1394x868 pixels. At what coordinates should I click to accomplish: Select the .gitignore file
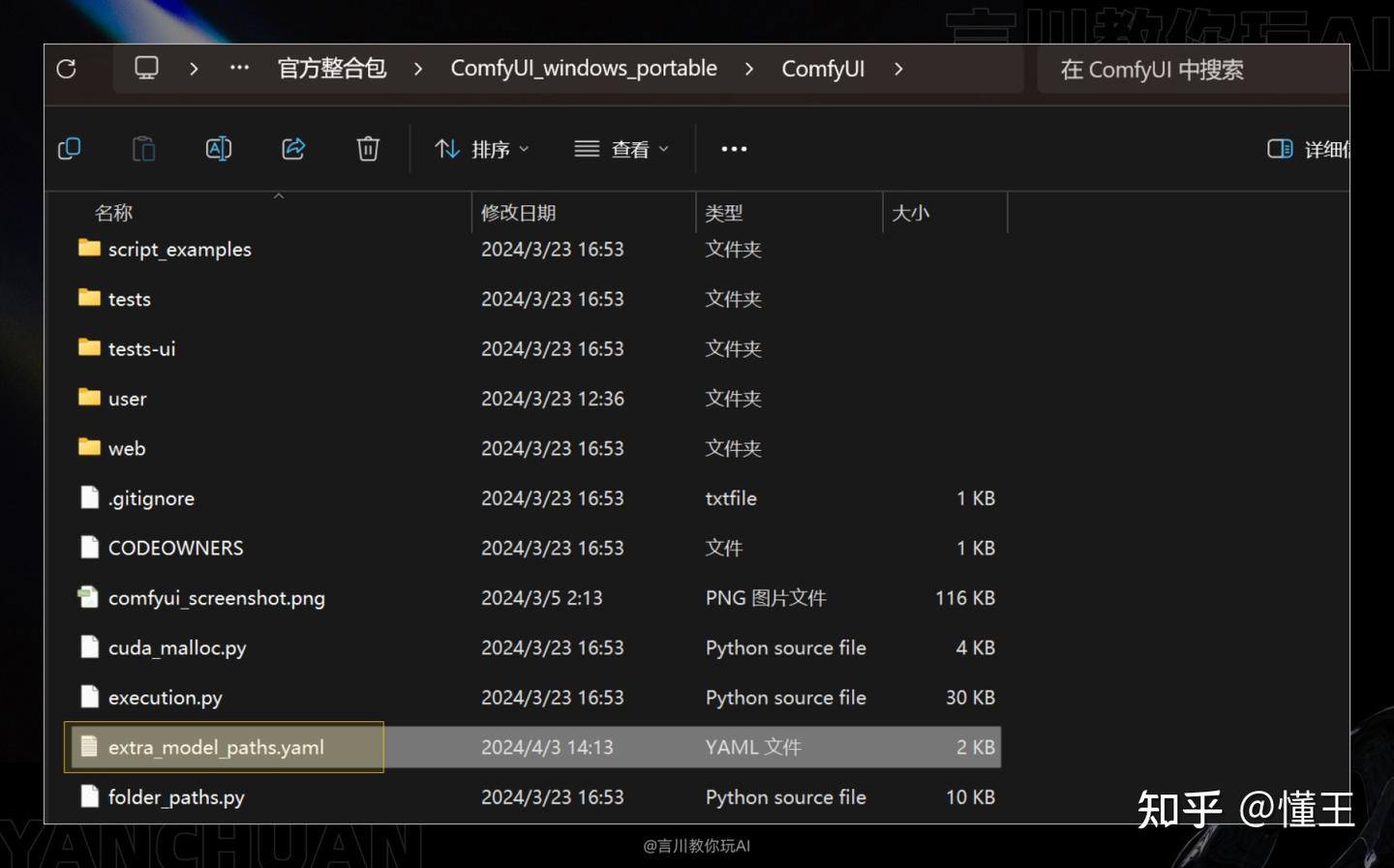click(151, 498)
